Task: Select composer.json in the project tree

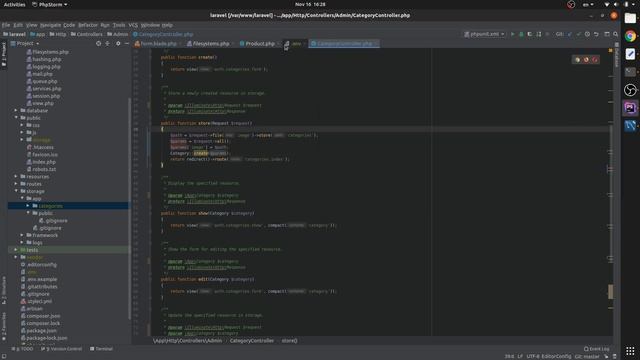Action: pos(43,316)
